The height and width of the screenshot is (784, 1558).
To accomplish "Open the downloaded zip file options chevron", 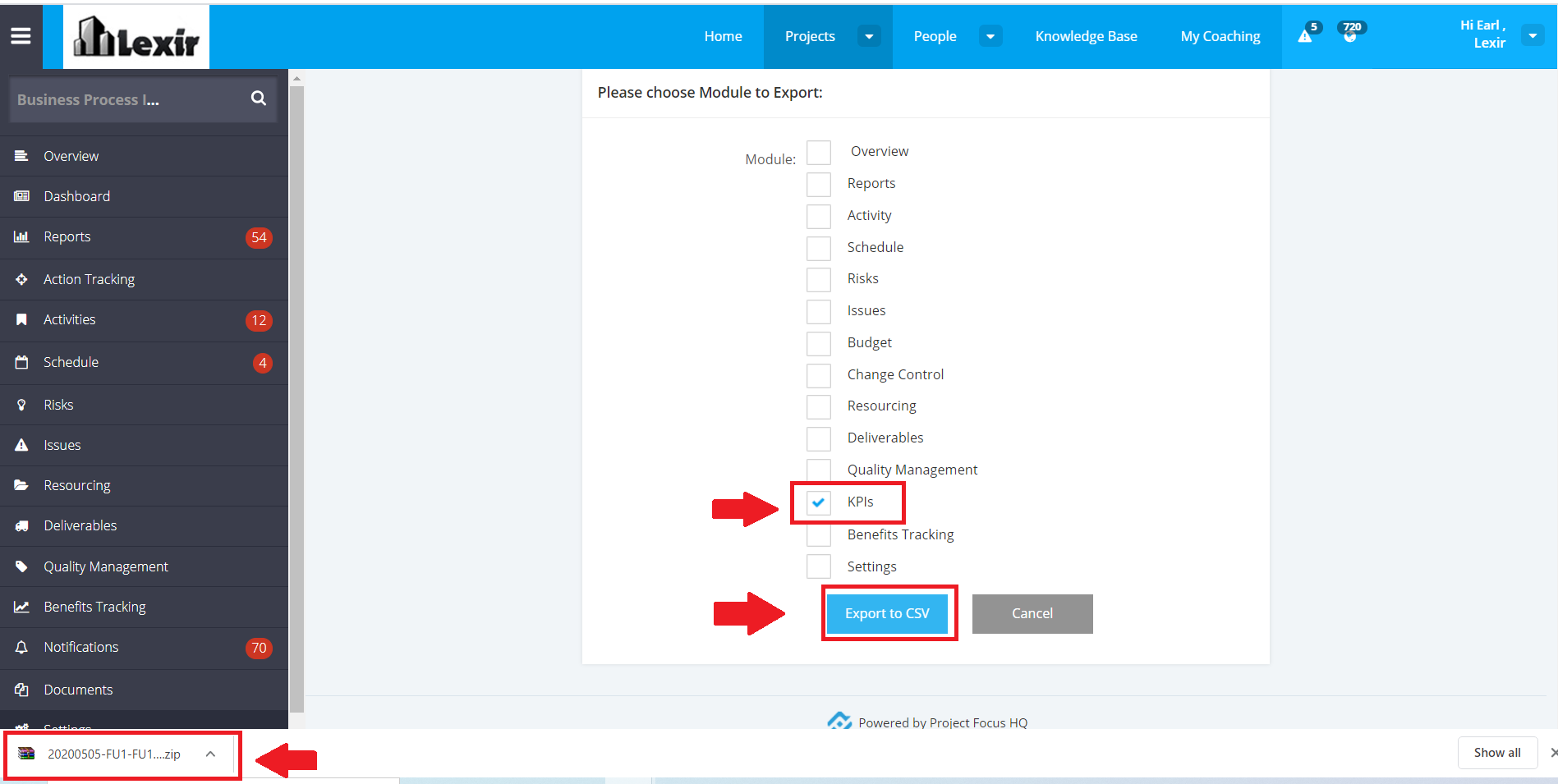I will tap(211, 754).
